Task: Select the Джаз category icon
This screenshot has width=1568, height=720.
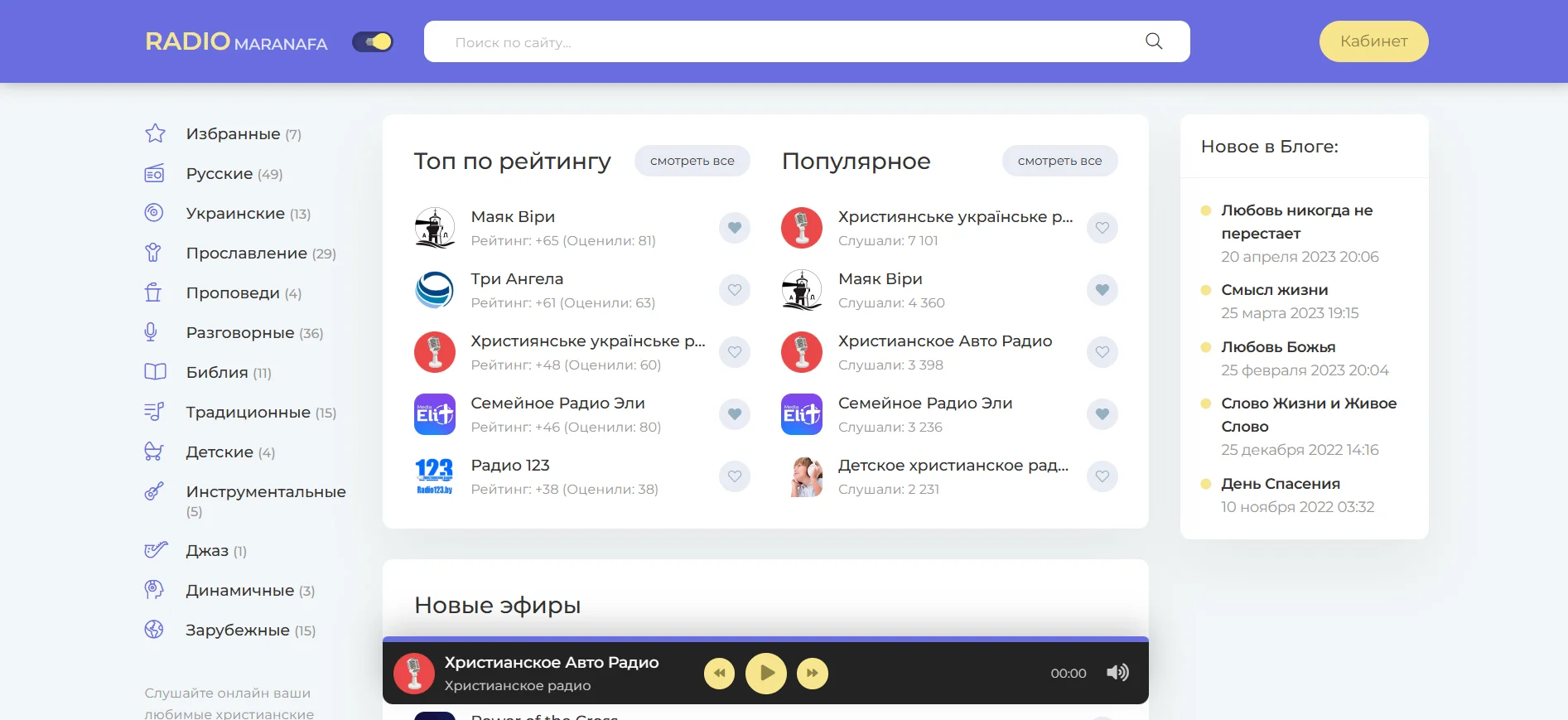Action: pyautogui.click(x=155, y=550)
